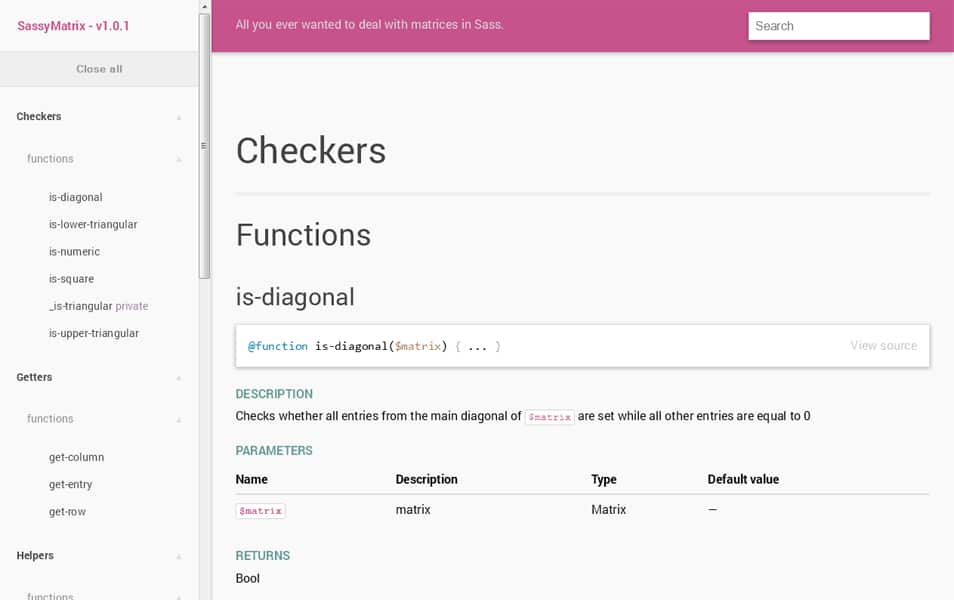
Task: Click inside the Search field
Action: [x=838, y=25]
